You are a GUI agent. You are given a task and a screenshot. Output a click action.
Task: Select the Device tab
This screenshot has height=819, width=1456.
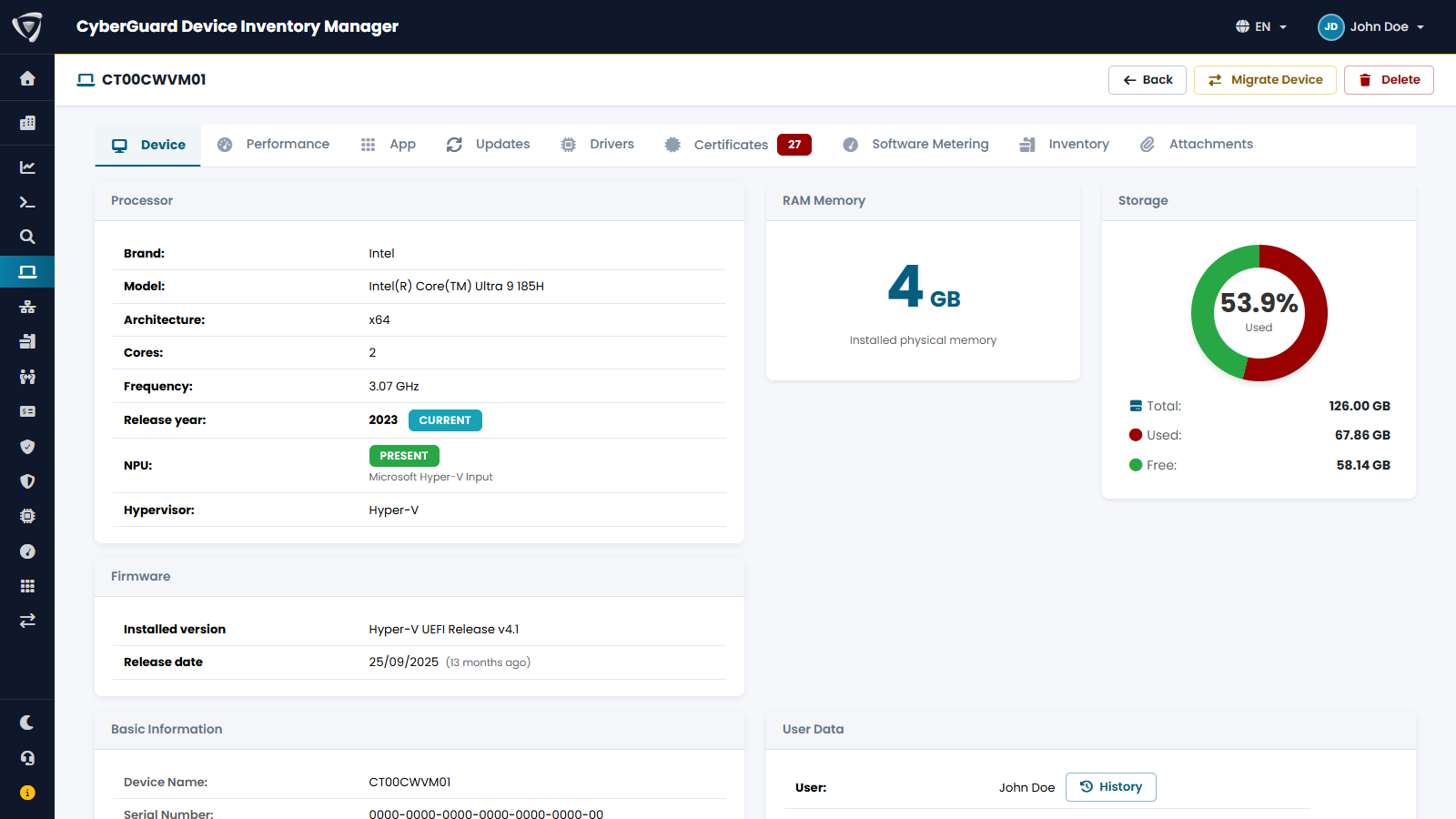pyautogui.click(x=148, y=145)
